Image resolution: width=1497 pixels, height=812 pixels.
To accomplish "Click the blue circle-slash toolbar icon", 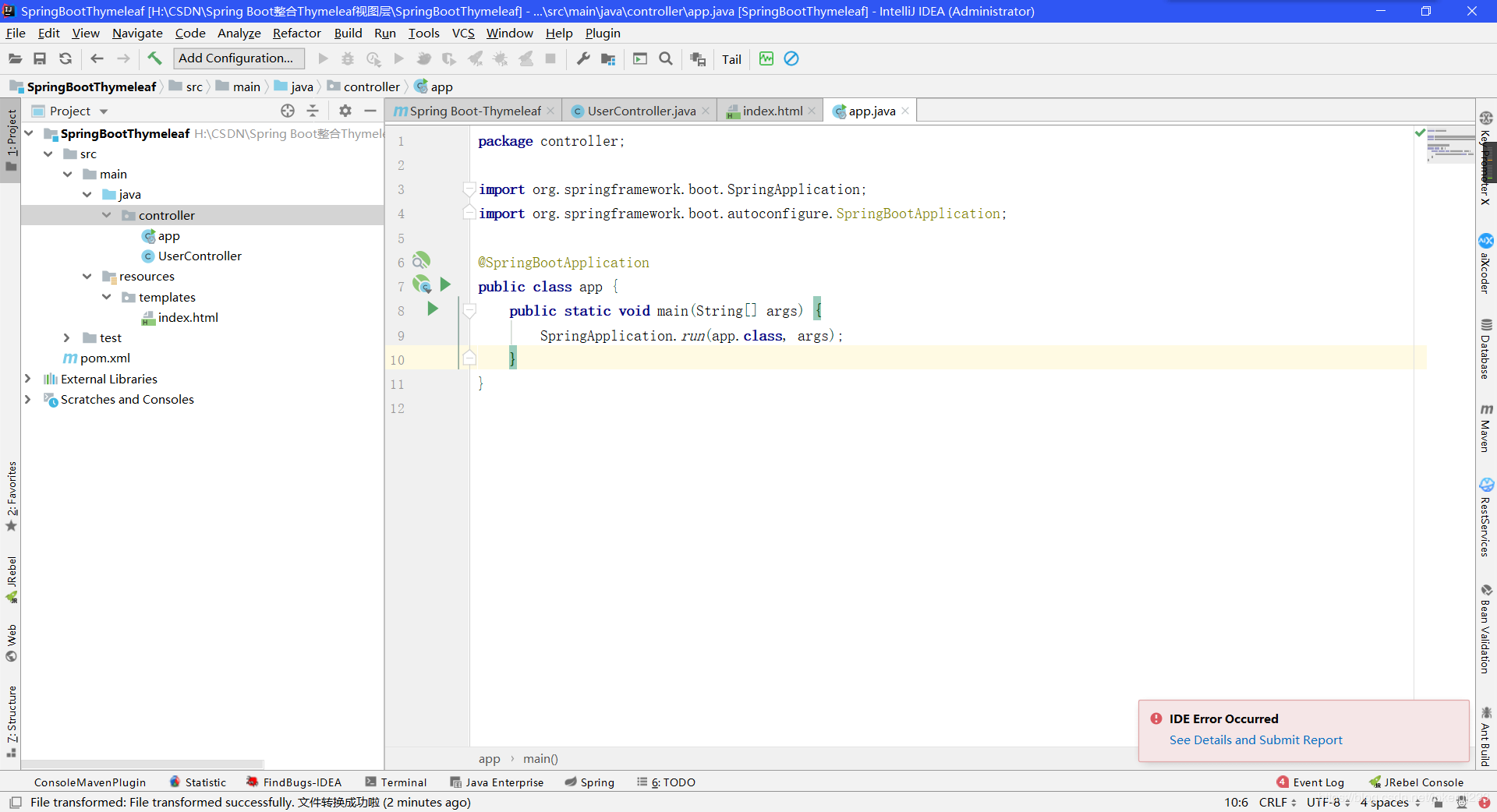I will [791, 58].
